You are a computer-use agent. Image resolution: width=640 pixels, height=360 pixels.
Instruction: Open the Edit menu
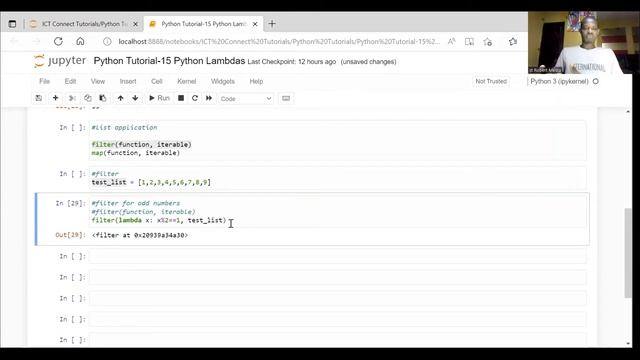click(x=70, y=81)
